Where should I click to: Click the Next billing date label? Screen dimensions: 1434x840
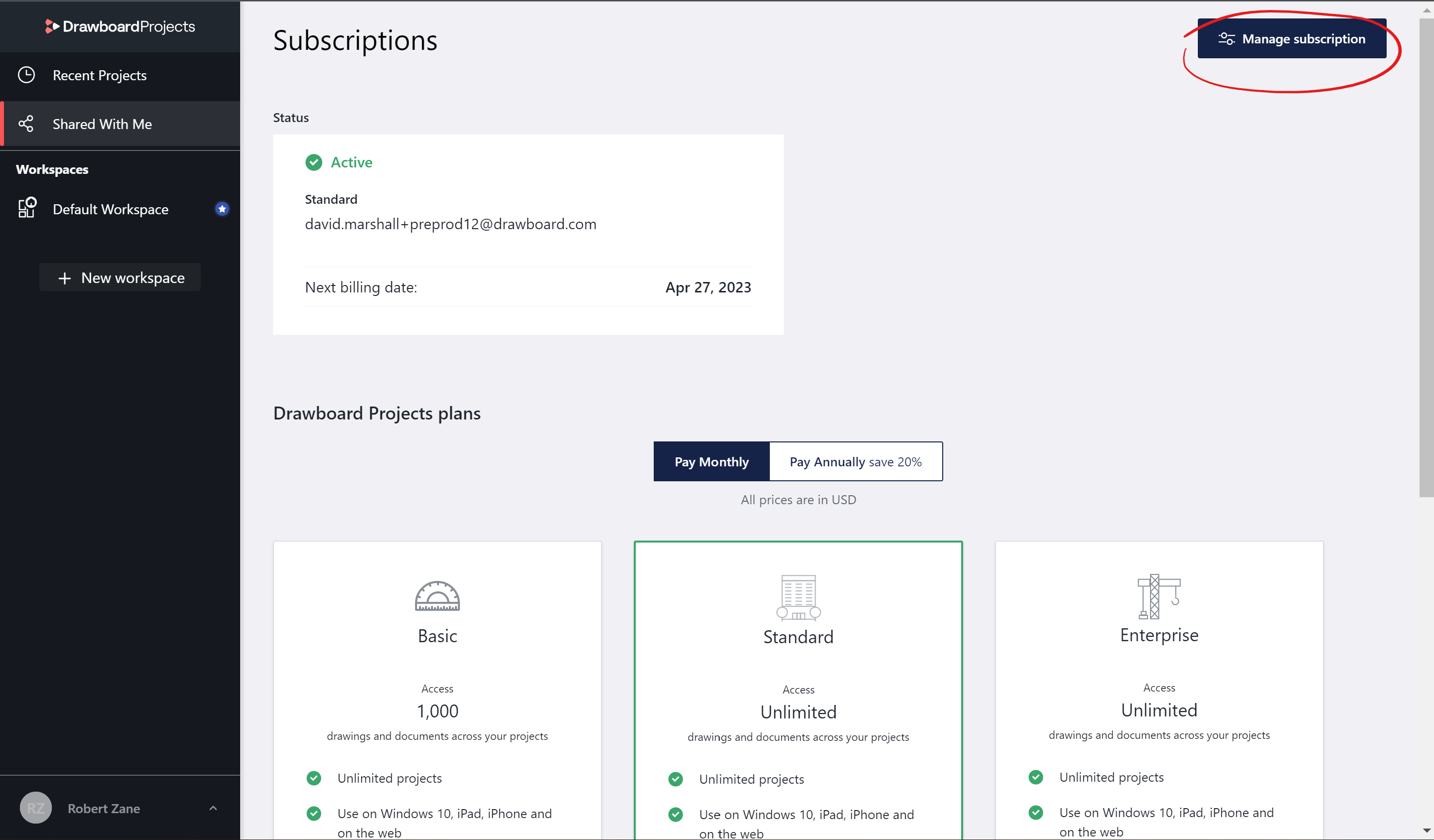361,287
